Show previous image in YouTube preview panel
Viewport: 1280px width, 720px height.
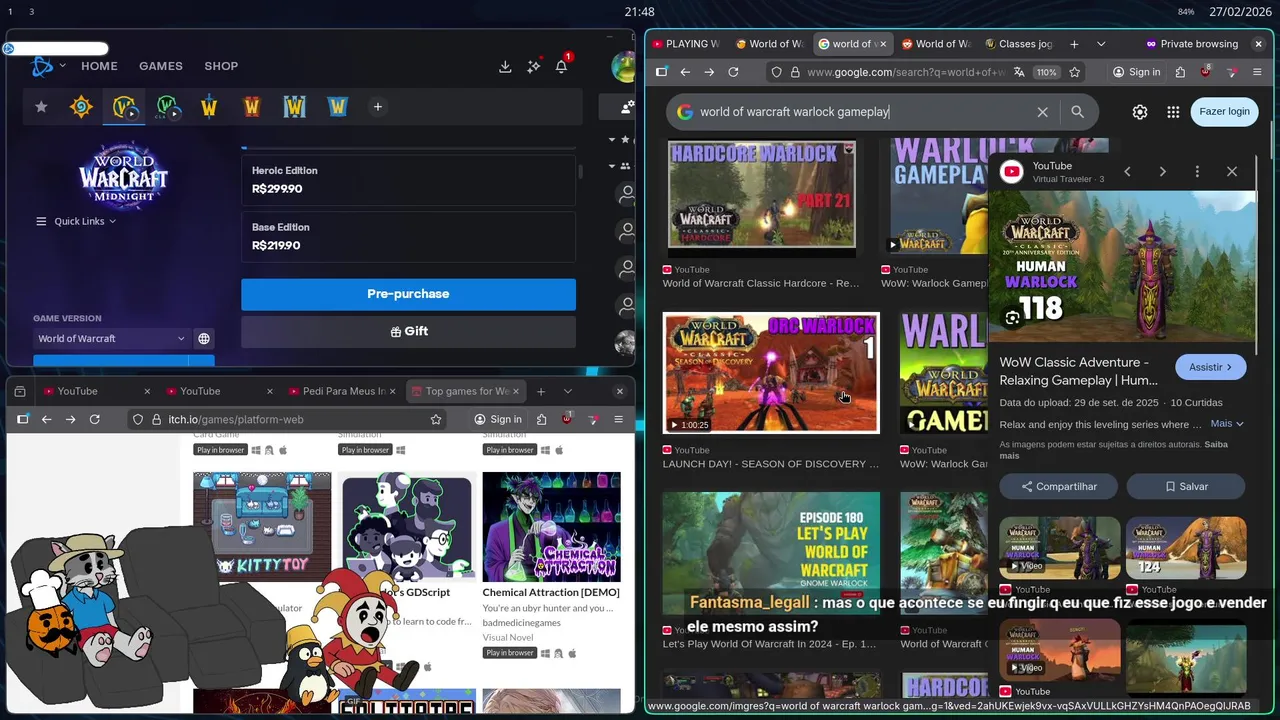1127,172
